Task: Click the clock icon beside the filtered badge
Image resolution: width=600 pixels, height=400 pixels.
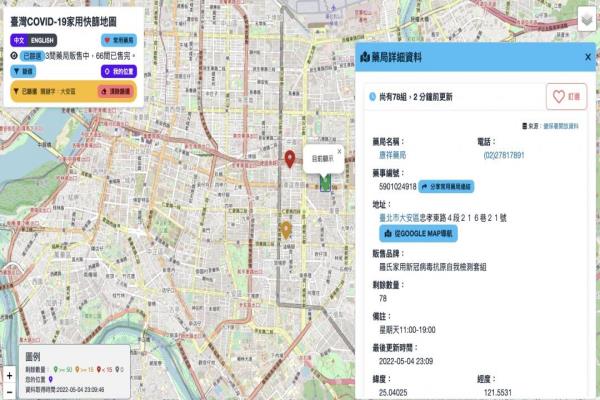Action: [14, 56]
